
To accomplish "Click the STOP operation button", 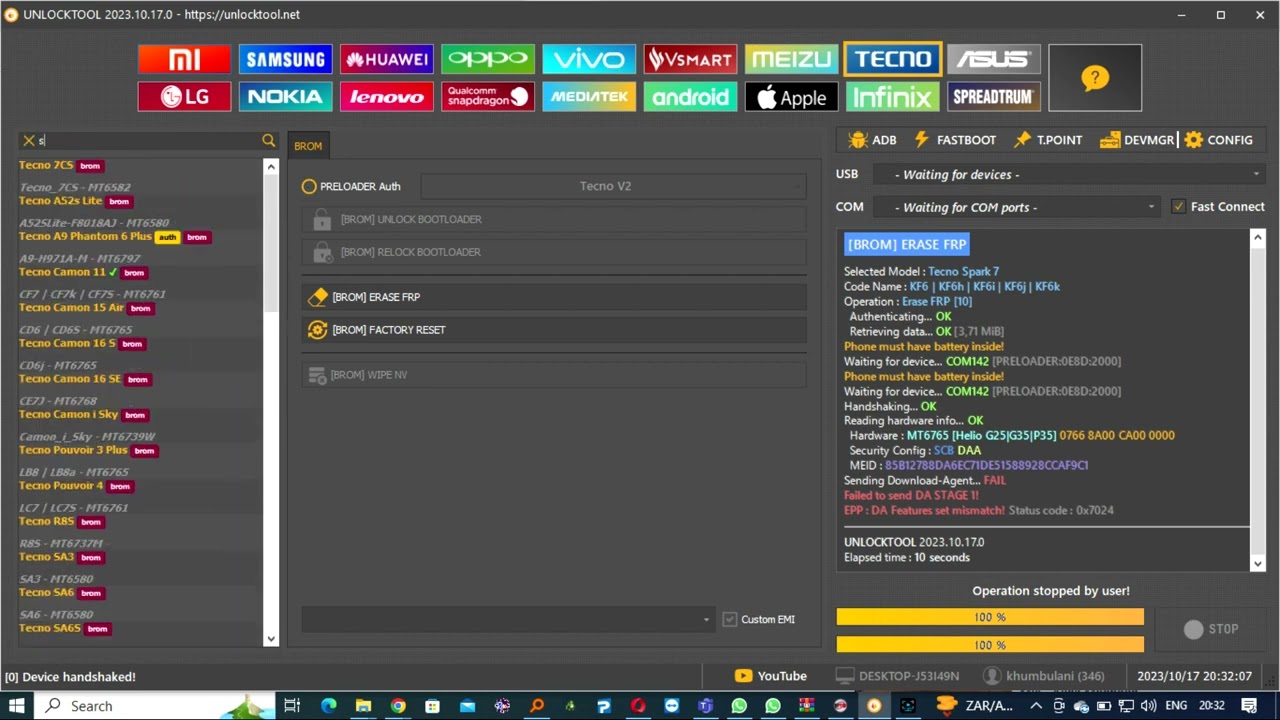I will pos(1211,629).
